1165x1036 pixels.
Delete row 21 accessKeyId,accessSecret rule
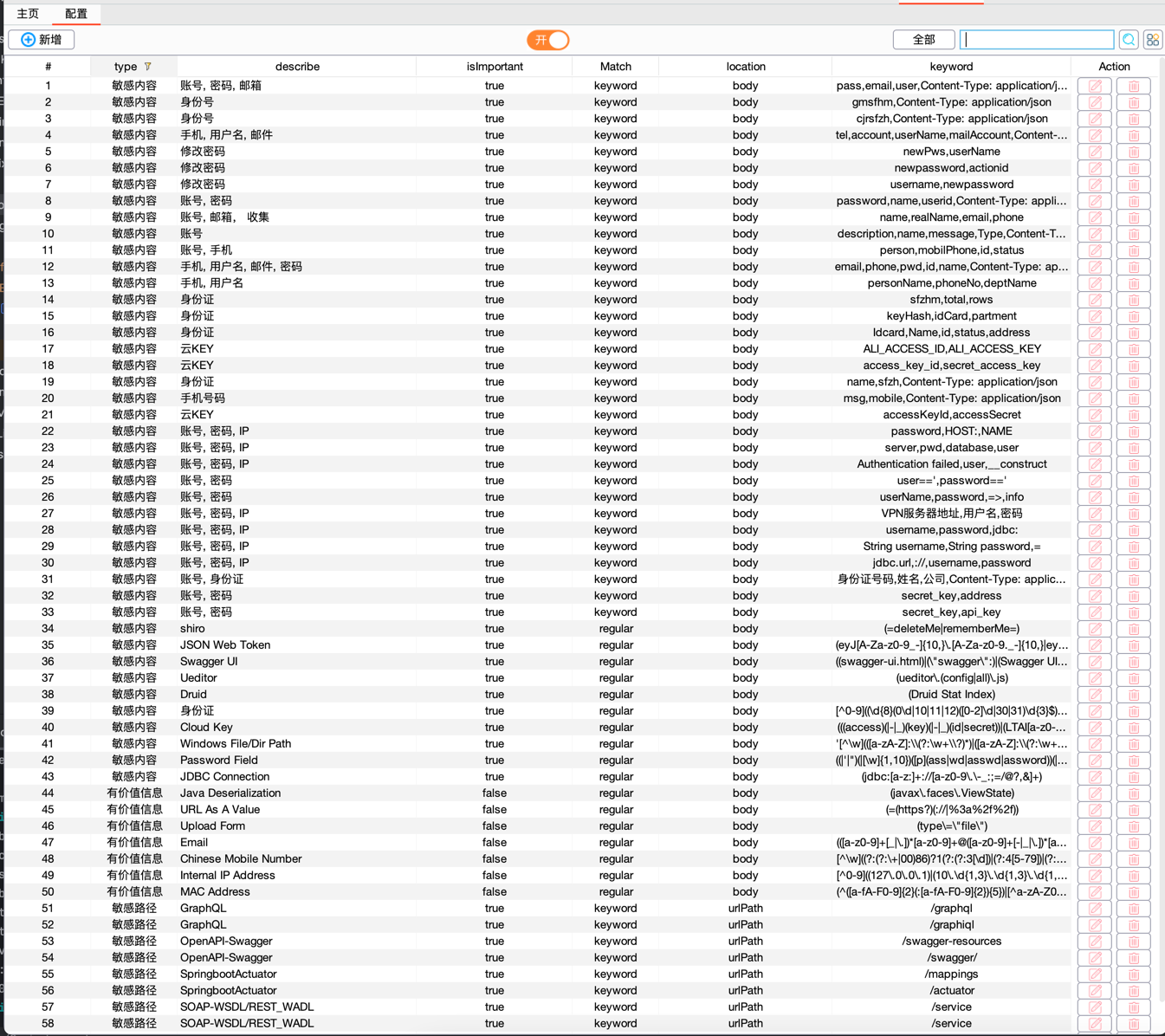[x=1134, y=415]
